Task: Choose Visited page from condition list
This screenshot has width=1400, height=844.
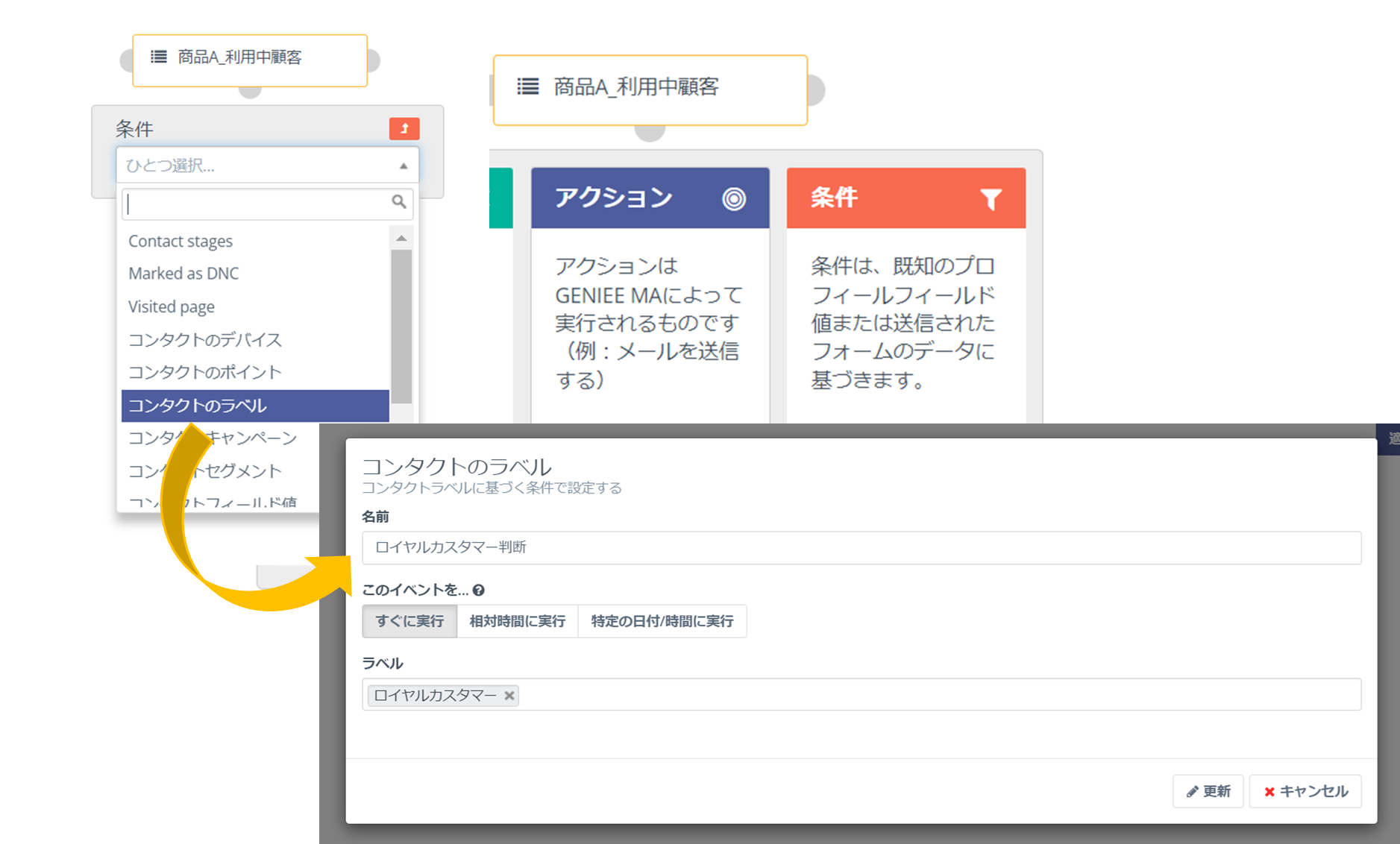Action: [172, 306]
